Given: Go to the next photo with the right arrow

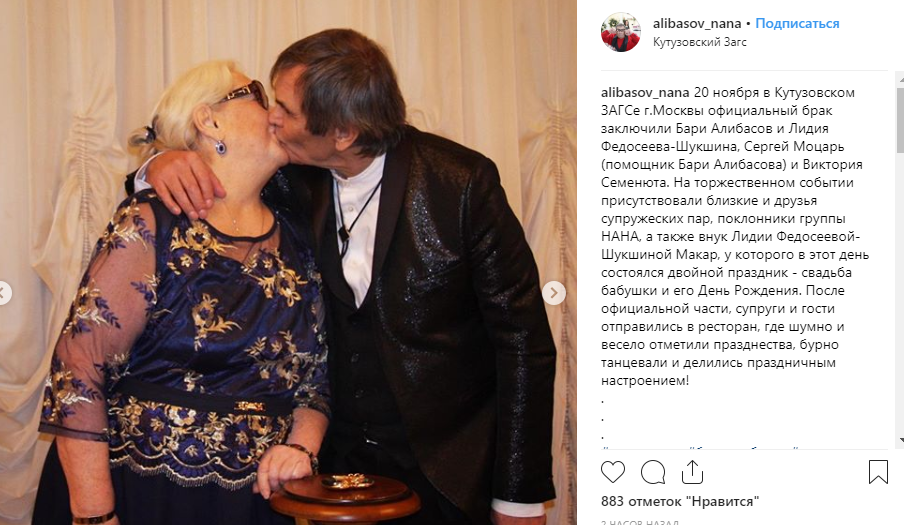Looking at the screenshot, I should [x=553, y=293].
